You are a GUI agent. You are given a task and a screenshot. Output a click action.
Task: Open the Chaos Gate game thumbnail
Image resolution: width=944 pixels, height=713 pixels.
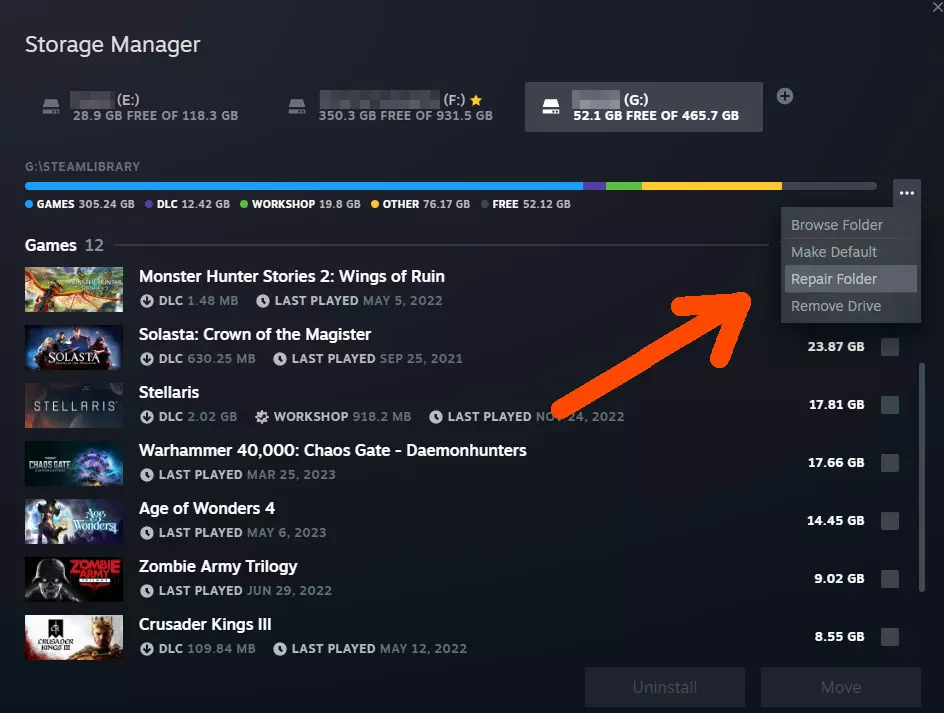click(x=74, y=464)
